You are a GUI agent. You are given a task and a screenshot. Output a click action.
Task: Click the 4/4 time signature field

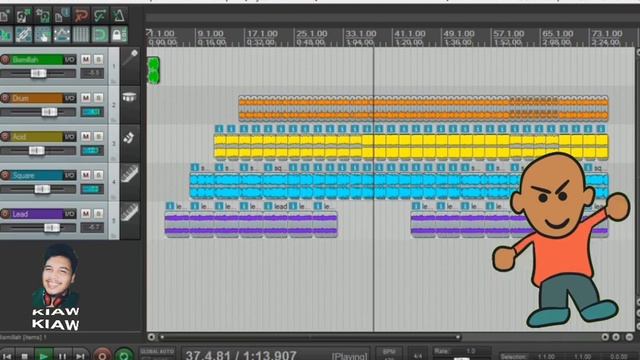(418, 356)
